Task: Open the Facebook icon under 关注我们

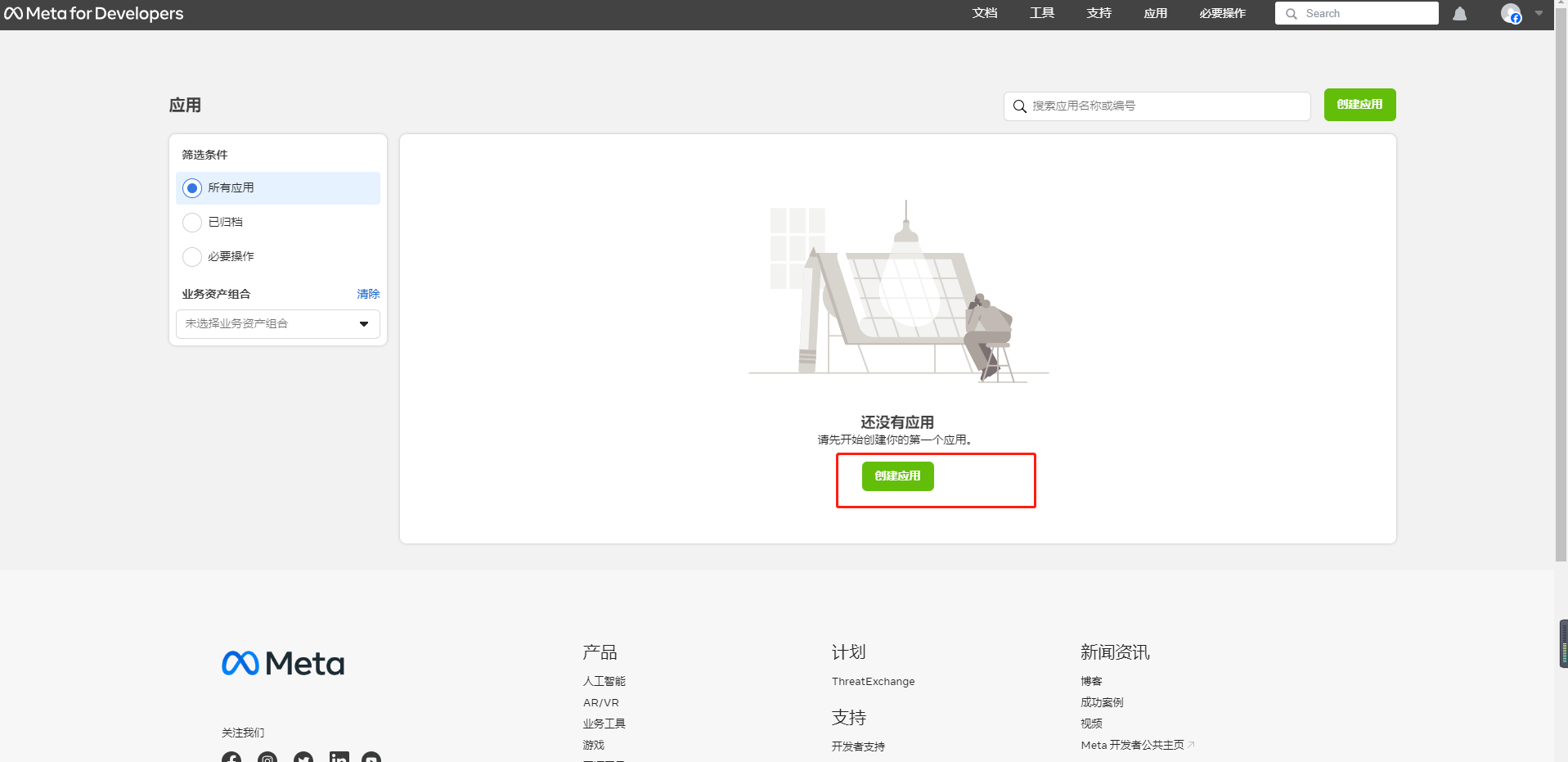Action: 231,758
